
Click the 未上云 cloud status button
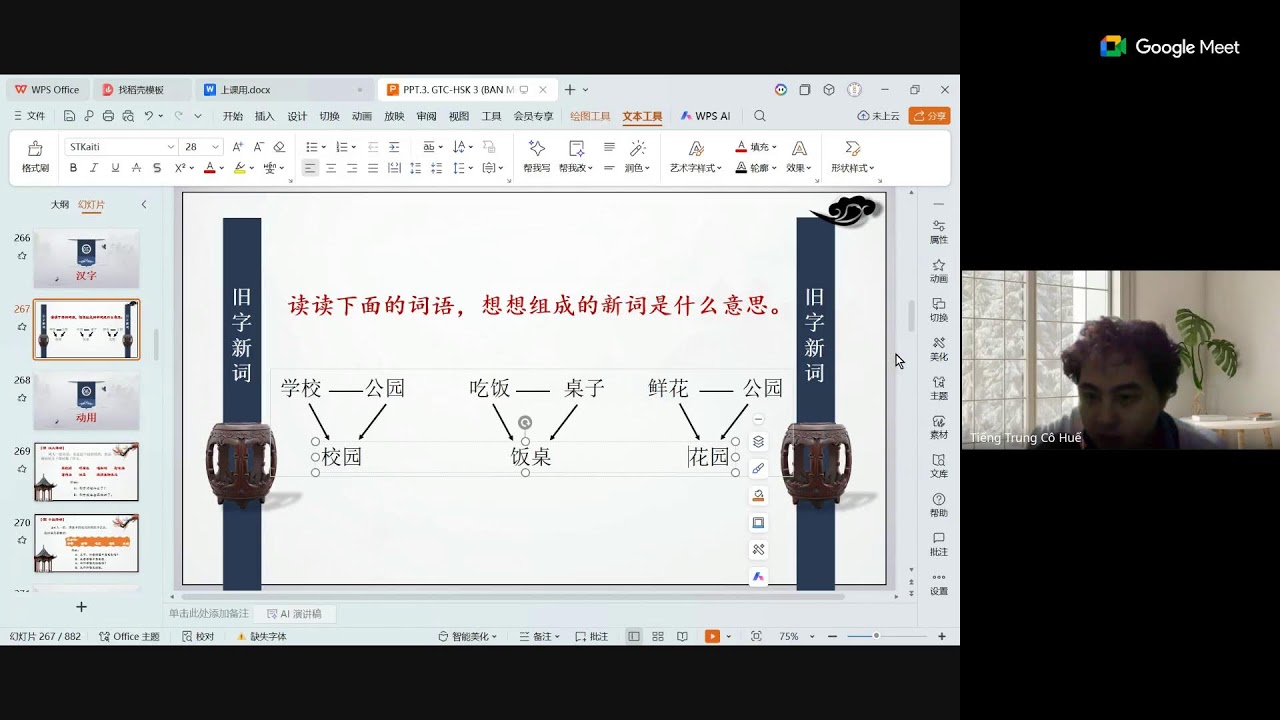click(x=879, y=116)
